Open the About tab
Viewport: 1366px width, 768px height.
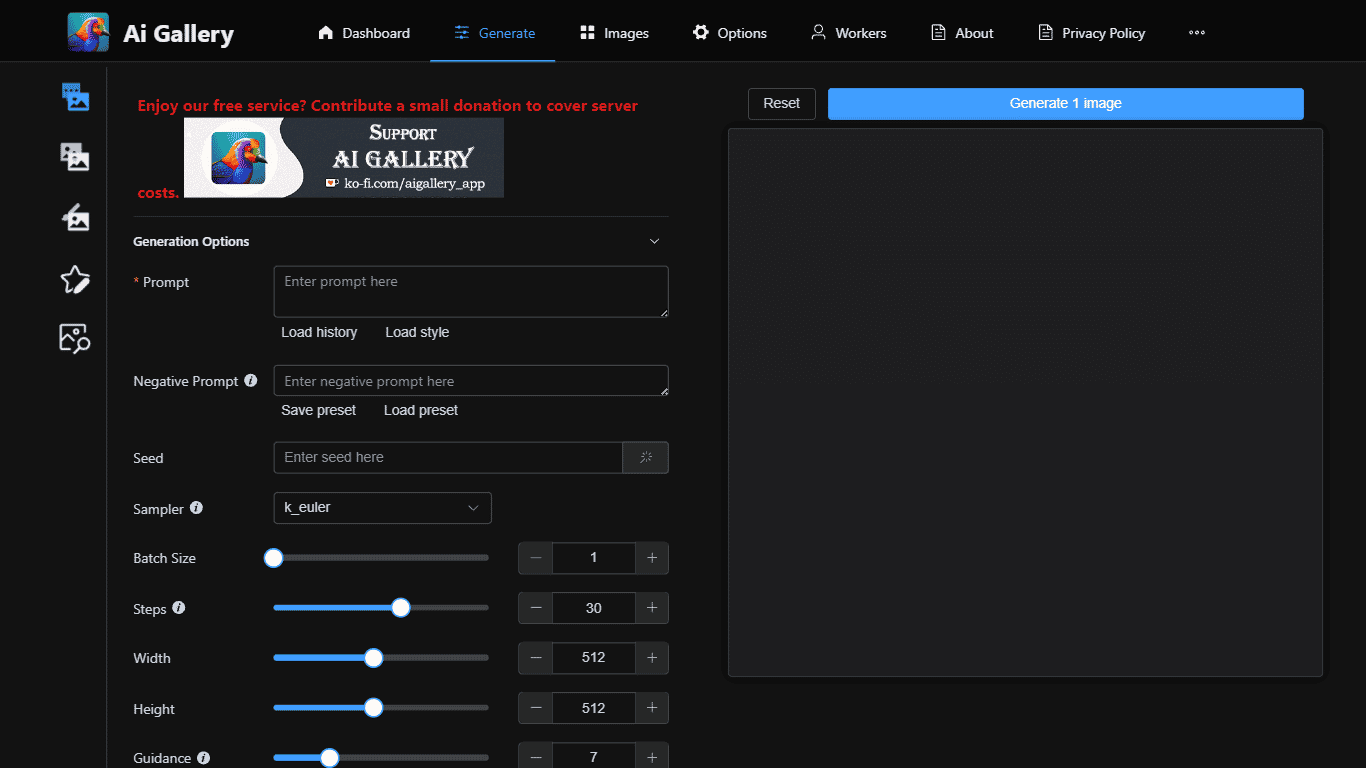pyautogui.click(x=962, y=33)
